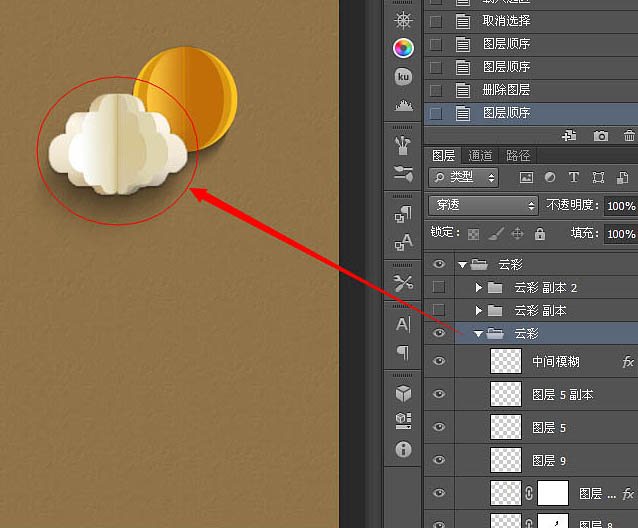Select the 图层 5 副本 layer thumbnail
Viewport: 638px width, 528px height.
[506, 394]
